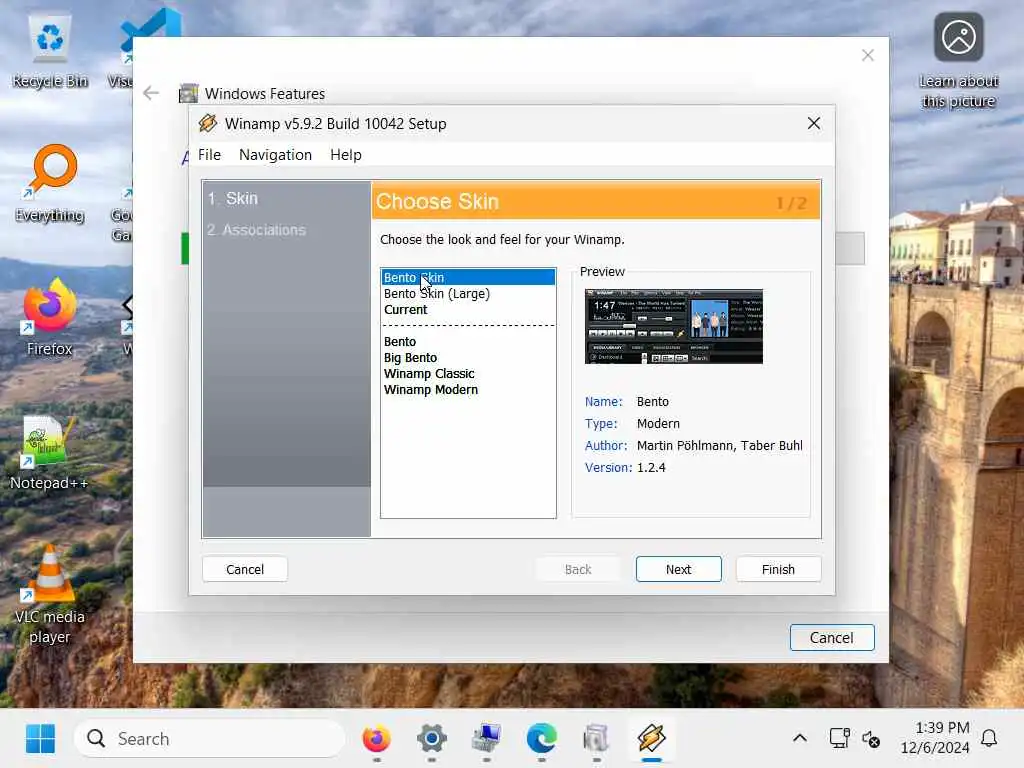Open Settings gear from the taskbar
The height and width of the screenshot is (768, 1024).
point(432,739)
